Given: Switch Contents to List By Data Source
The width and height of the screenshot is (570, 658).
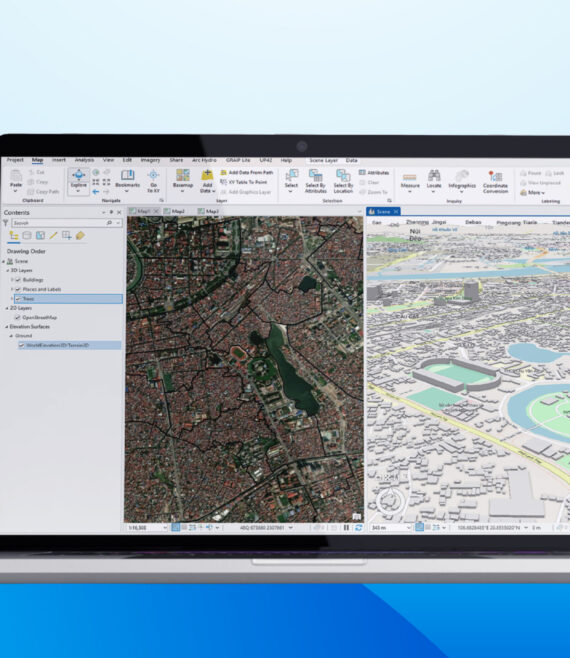Looking at the screenshot, I should pos(27,235).
